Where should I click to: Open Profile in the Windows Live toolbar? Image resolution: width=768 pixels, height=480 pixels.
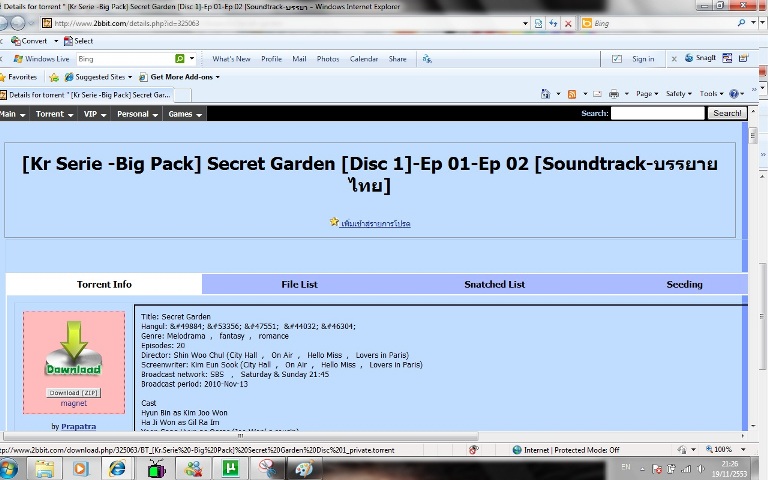pyautogui.click(x=271, y=59)
